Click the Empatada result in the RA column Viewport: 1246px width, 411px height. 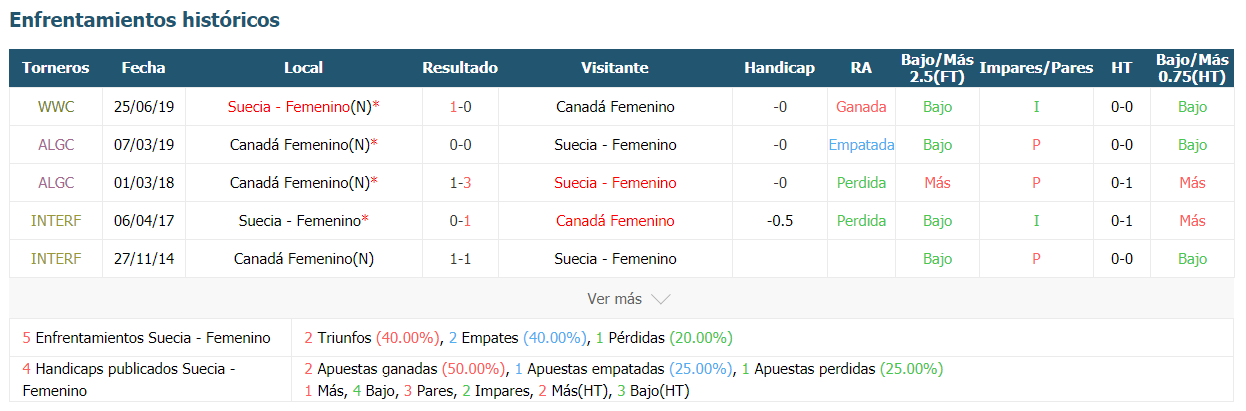[861, 145]
